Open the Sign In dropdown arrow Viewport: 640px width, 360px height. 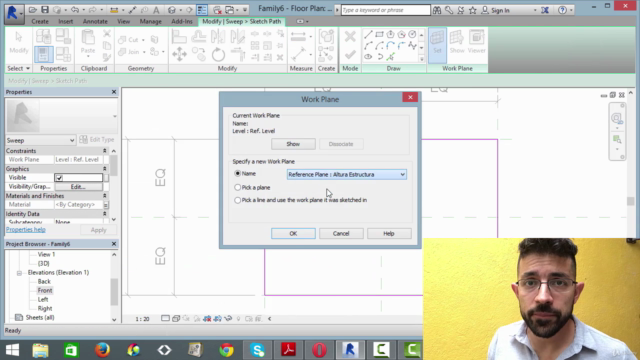(535, 10)
